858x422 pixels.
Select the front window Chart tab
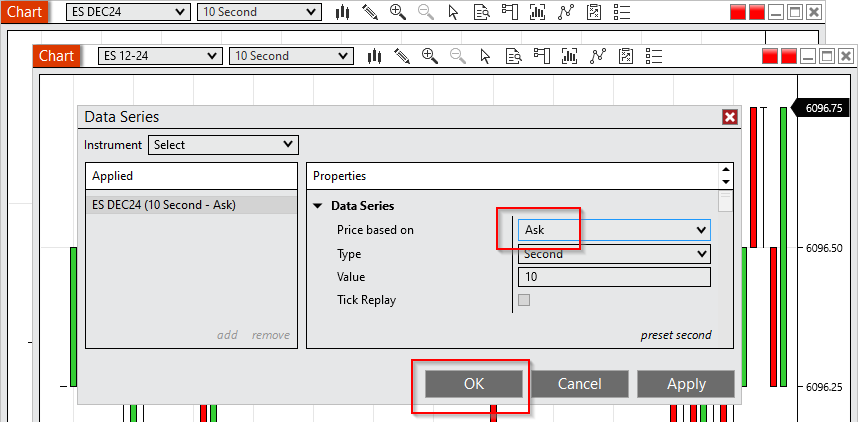(x=56, y=56)
